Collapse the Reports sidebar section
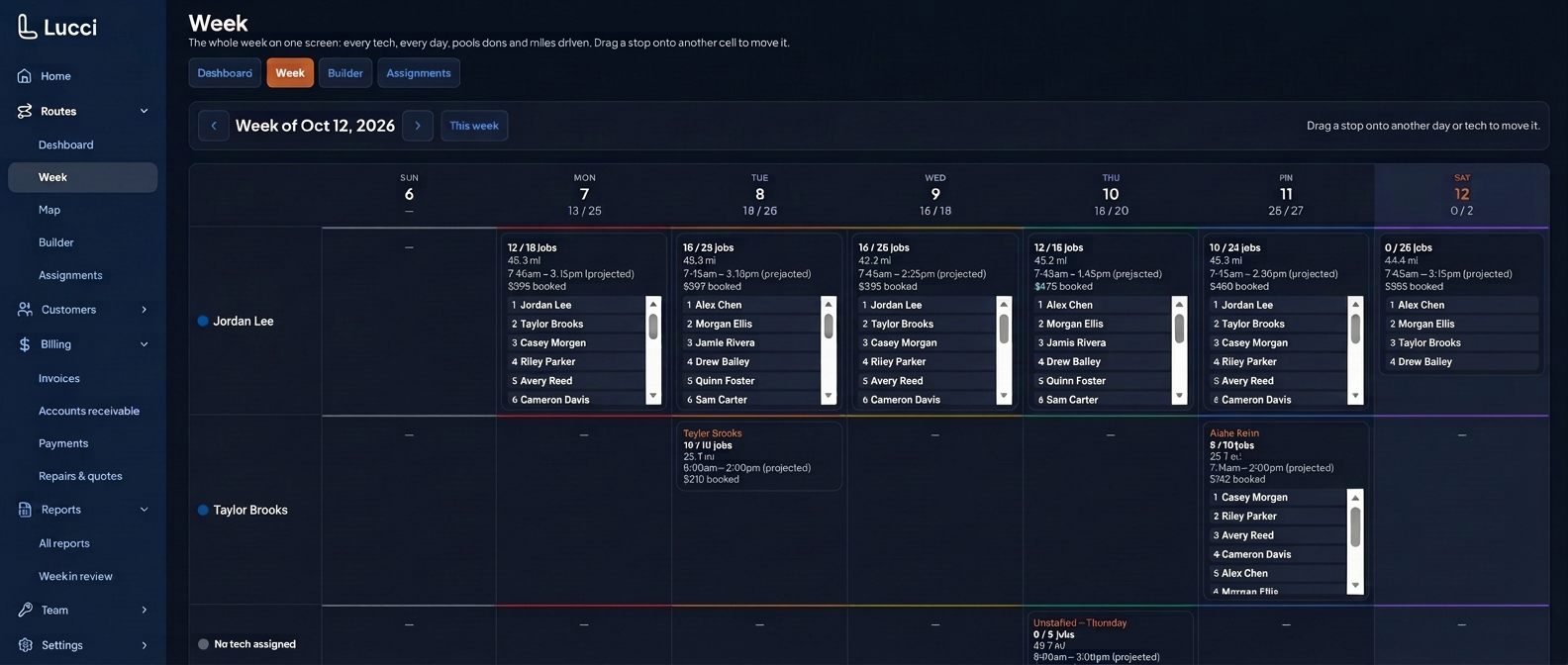This screenshot has height=665, width=1568. coord(144,510)
